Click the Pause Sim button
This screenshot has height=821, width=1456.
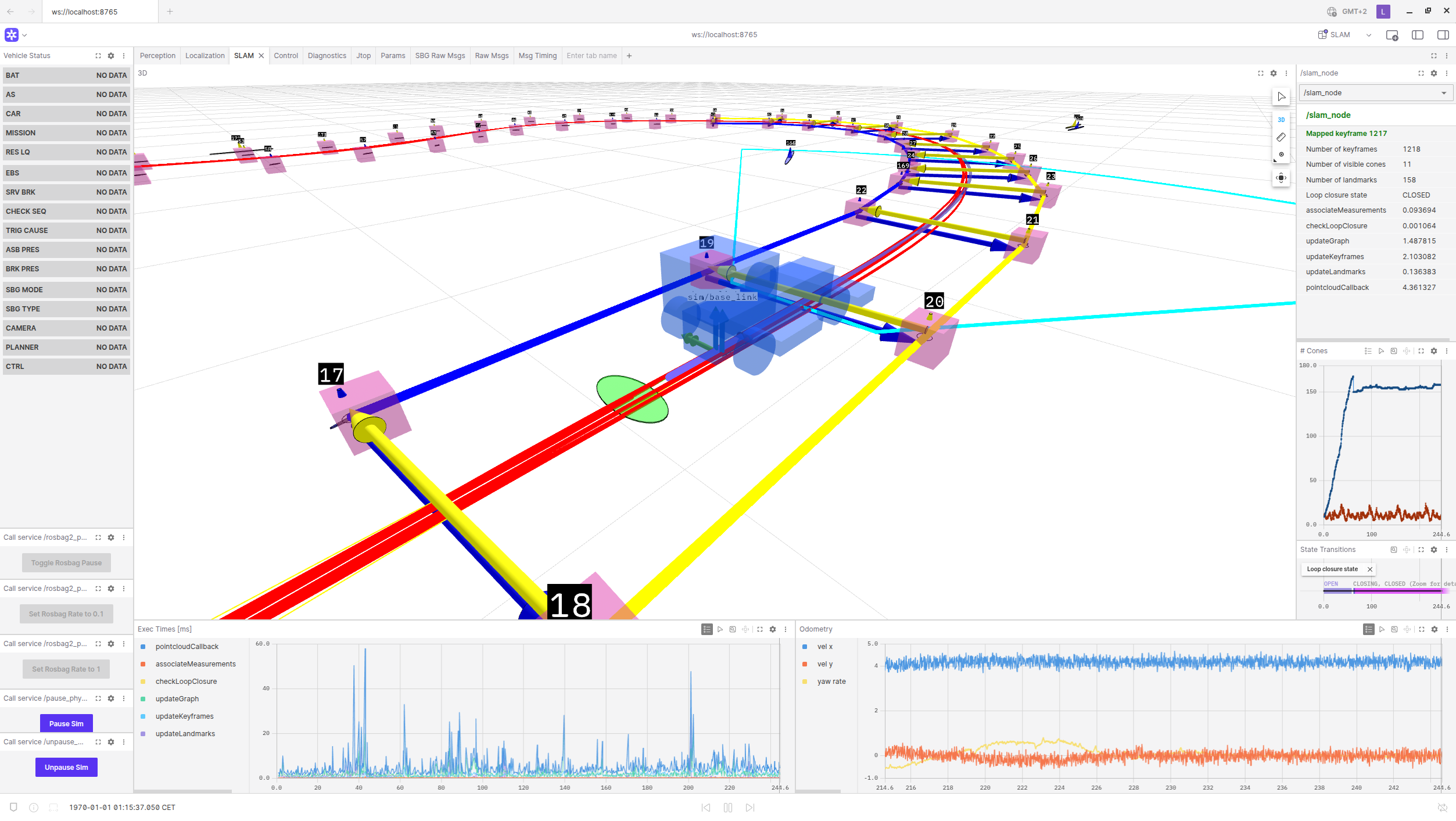[66, 724]
